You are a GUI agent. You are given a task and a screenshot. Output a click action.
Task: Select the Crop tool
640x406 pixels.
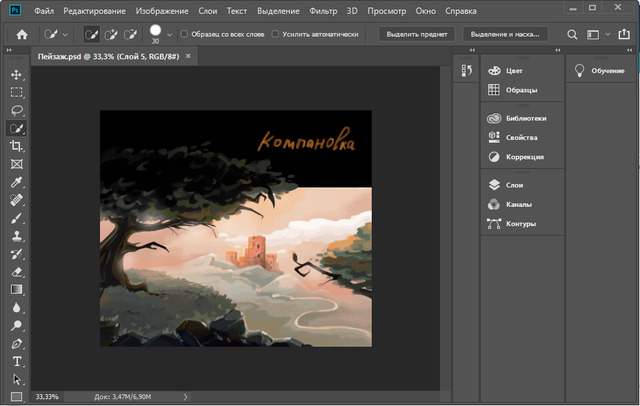pos(16,146)
